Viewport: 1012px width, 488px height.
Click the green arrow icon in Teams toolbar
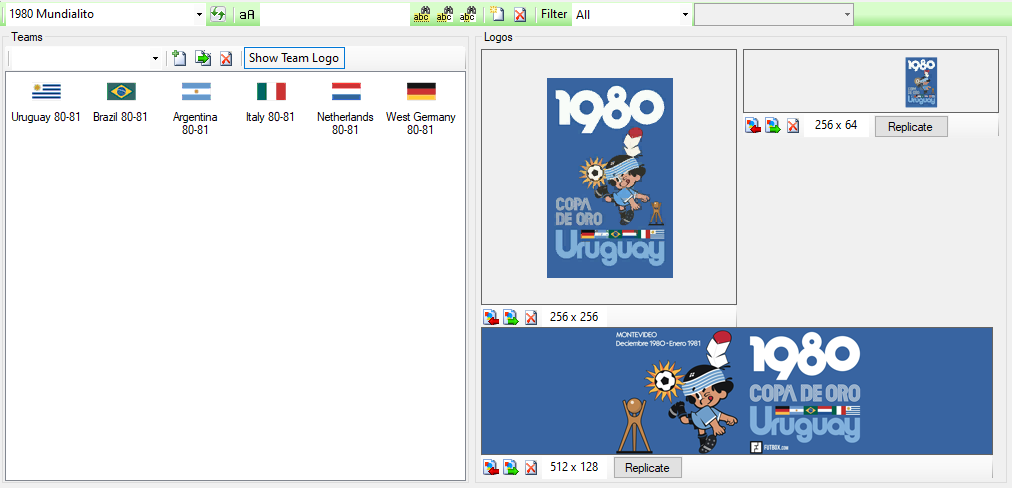coord(203,58)
